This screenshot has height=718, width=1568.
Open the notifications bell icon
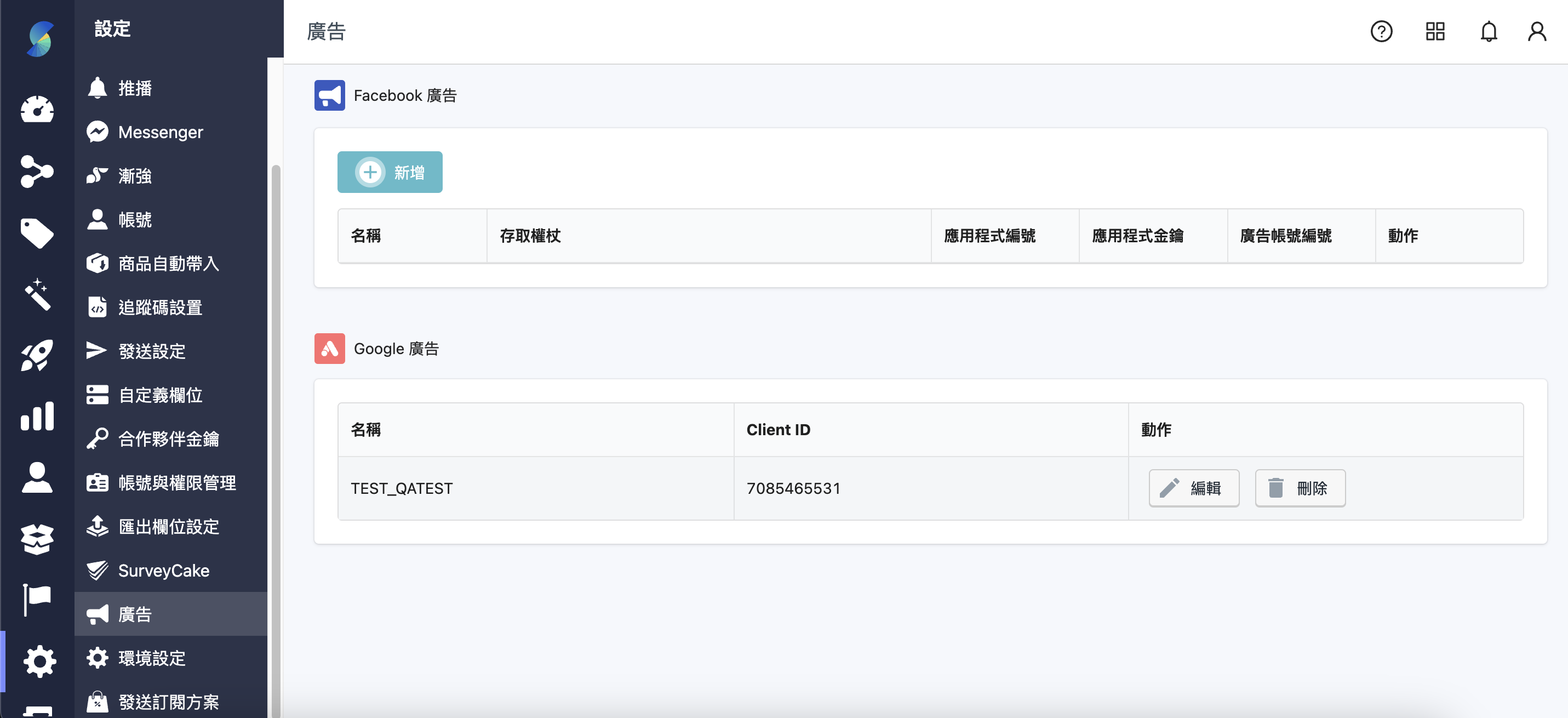(x=1489, y=31)
